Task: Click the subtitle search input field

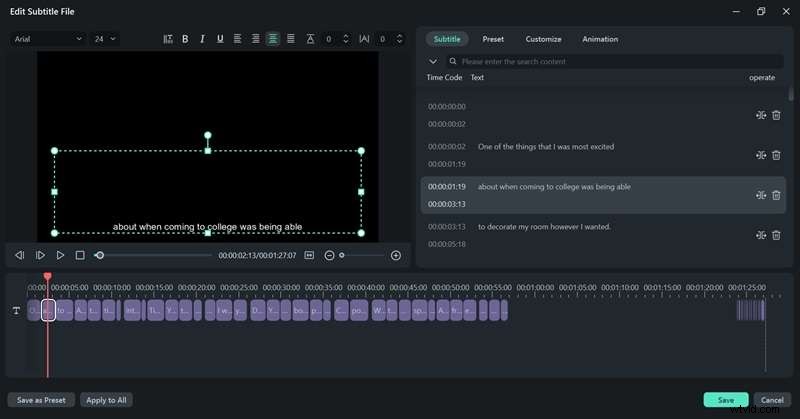Action: click(x=615, y=61)
